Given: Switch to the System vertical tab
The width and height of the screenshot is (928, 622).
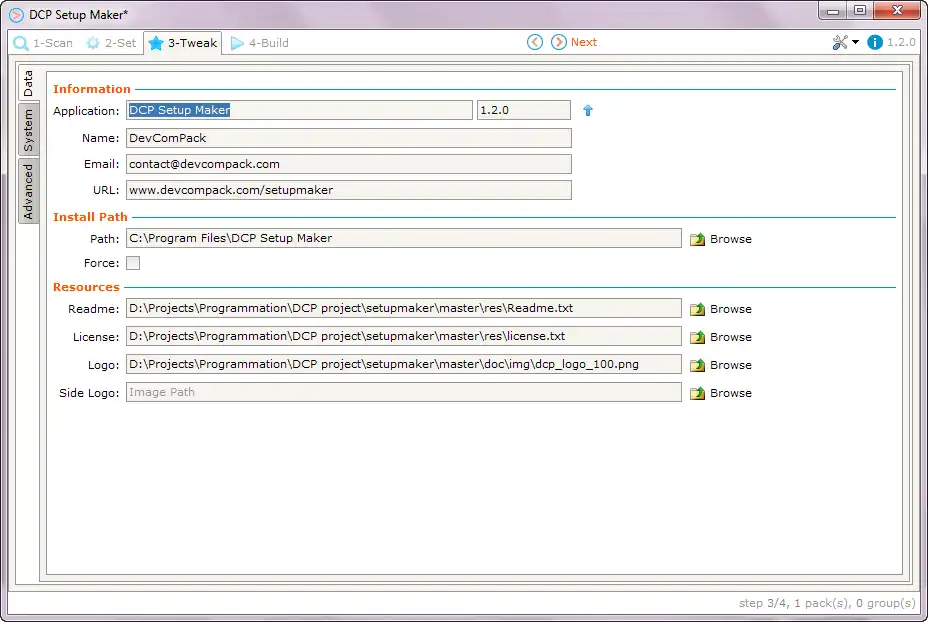Looking at the screenshot, I should [x=28, y=130].
